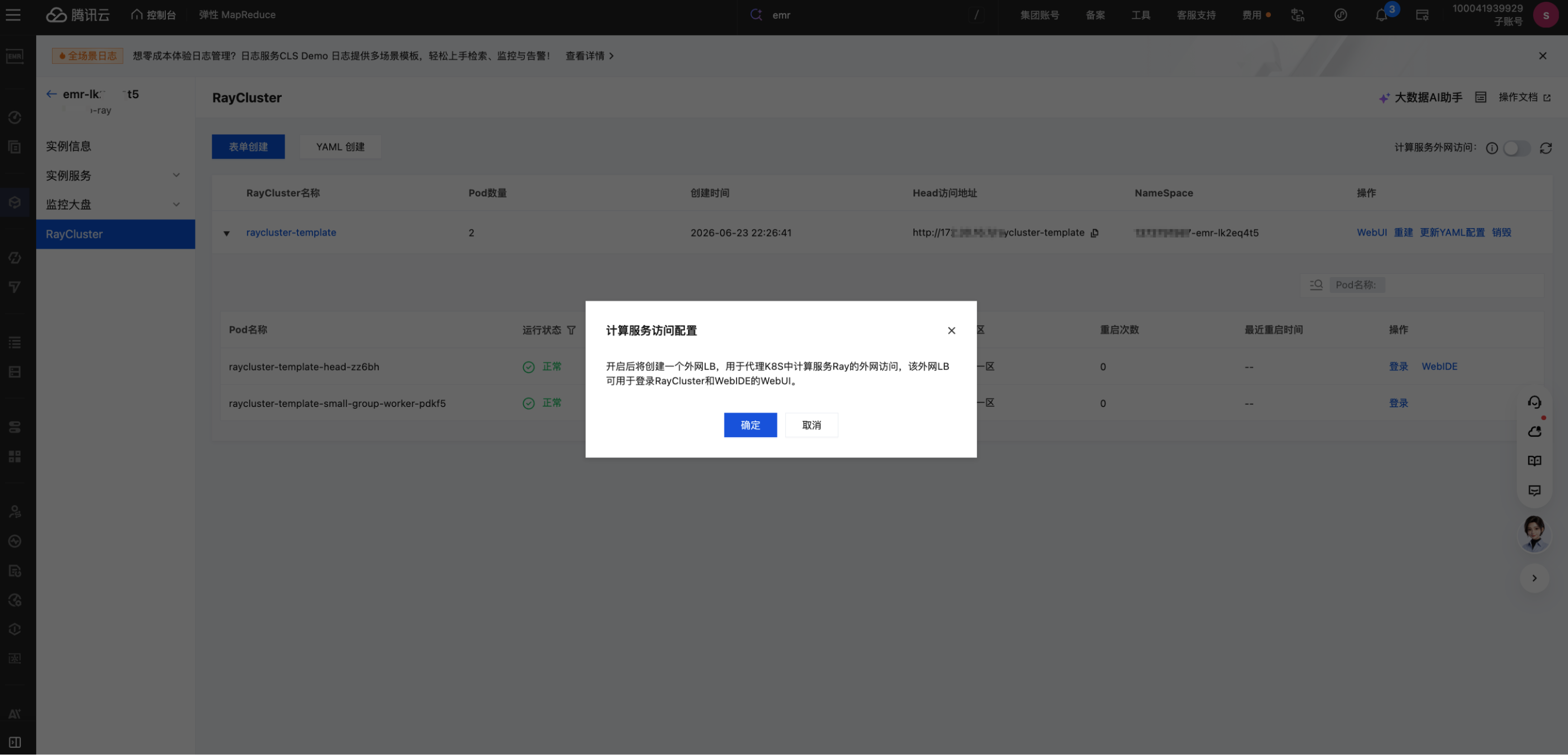Cancel with 取消 in the dialog
This screenshot has width=1568, height=755.
tap(811, 425)
